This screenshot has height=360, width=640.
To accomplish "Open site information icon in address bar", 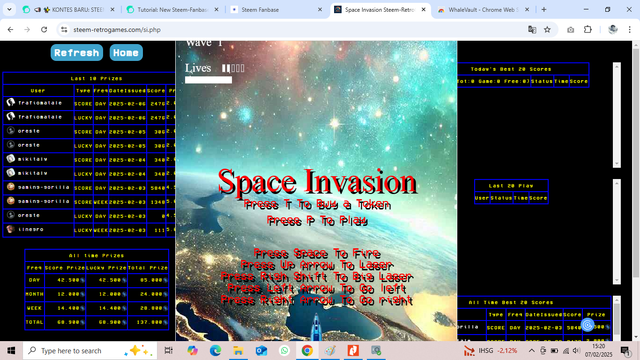I will point(64,30).
